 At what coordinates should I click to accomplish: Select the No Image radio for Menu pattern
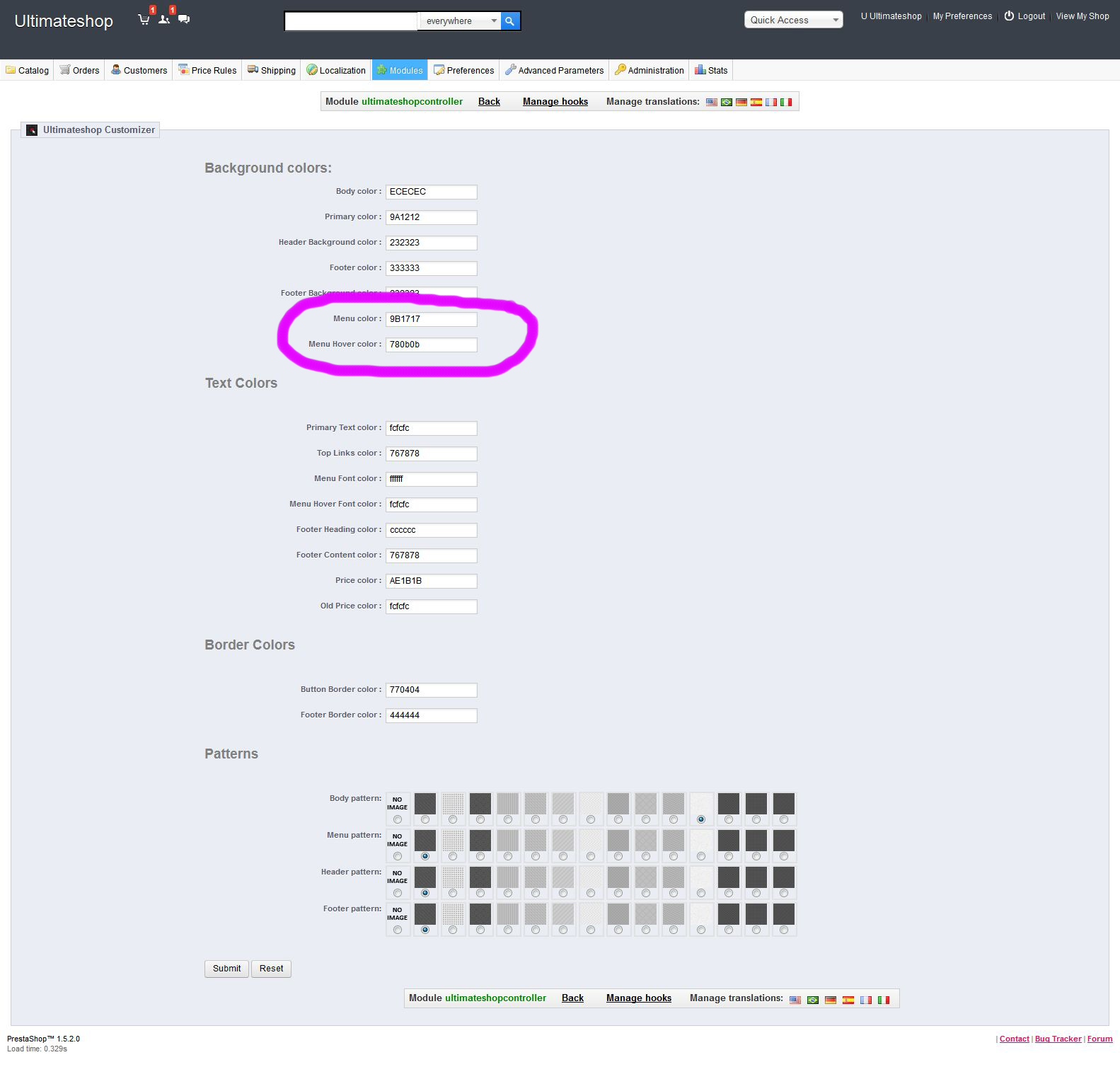(398, 856)
